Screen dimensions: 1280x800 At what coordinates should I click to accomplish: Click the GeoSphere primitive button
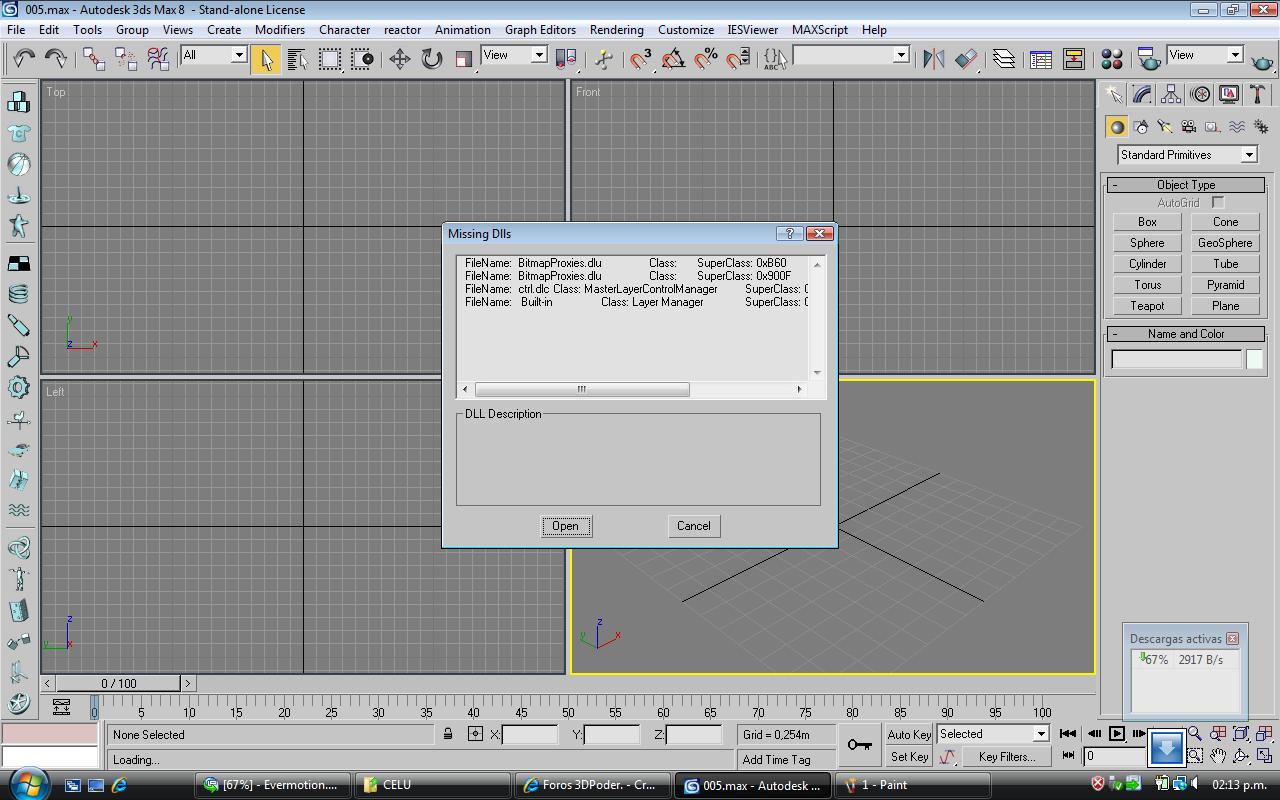tap(1225, 243)
